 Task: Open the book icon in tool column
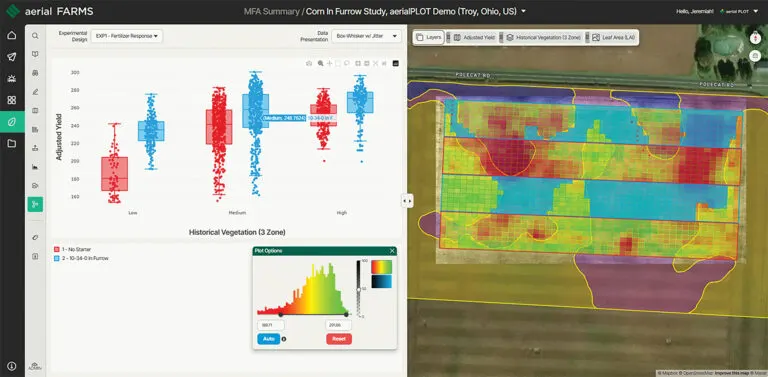coord(35,54)
